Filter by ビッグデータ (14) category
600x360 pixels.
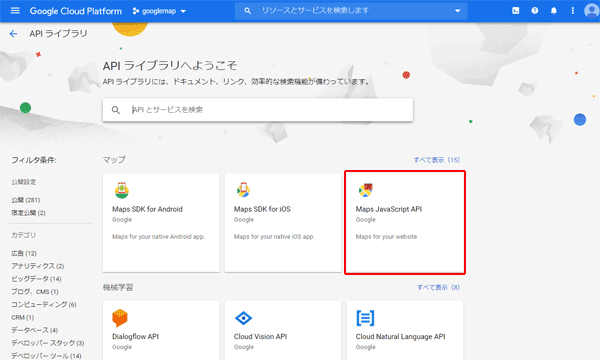coord(36,279)
